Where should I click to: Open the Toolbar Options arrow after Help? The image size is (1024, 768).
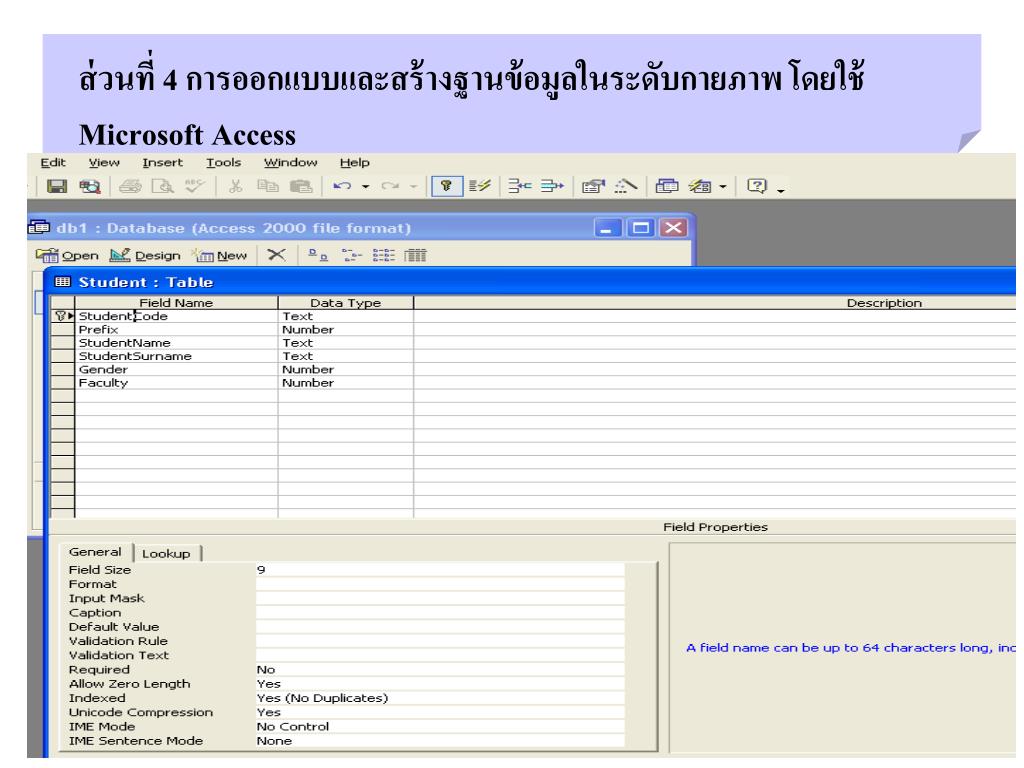pyautogui.click(x=781, y=190)
